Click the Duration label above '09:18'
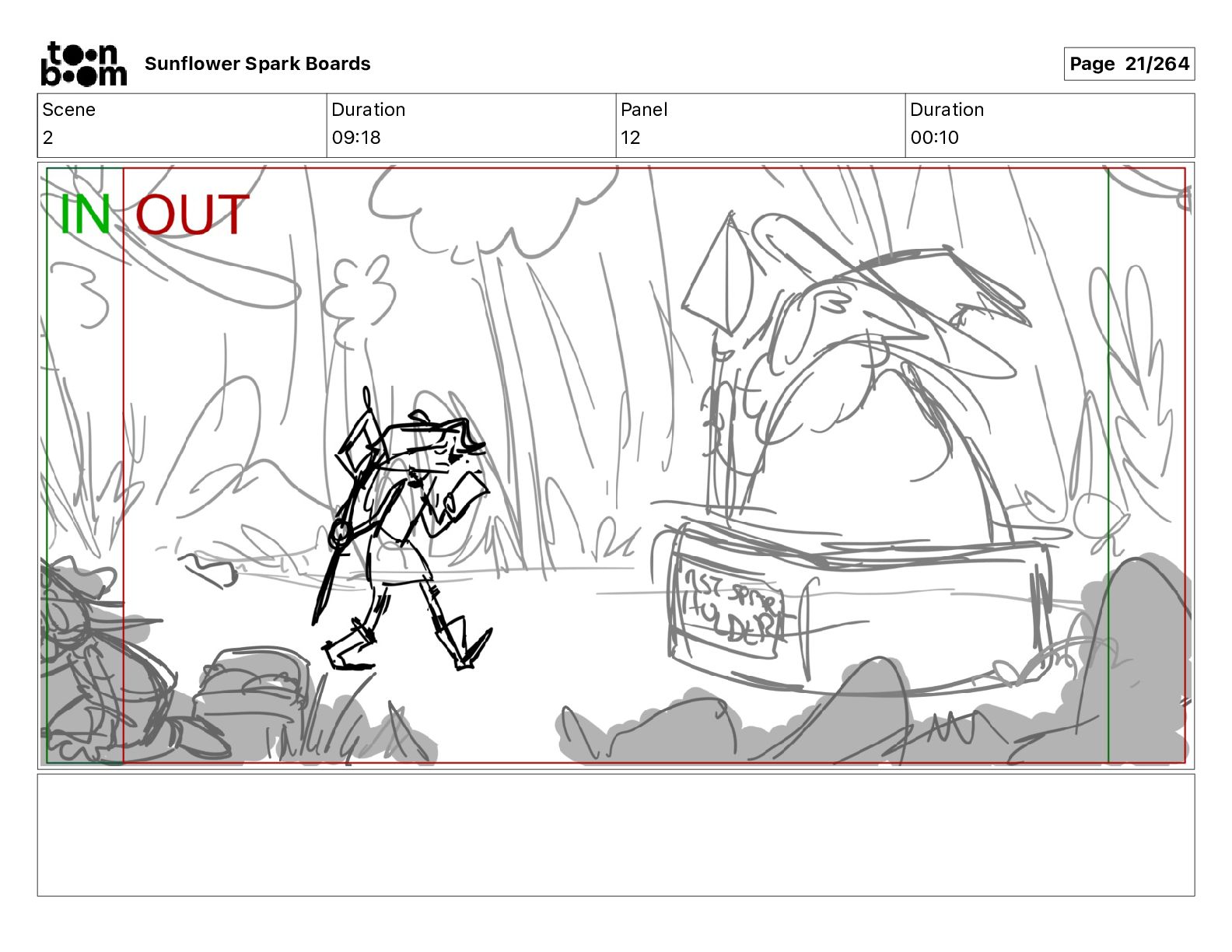1232x952 pixels. pyautogui.click(x=368, y=110)
